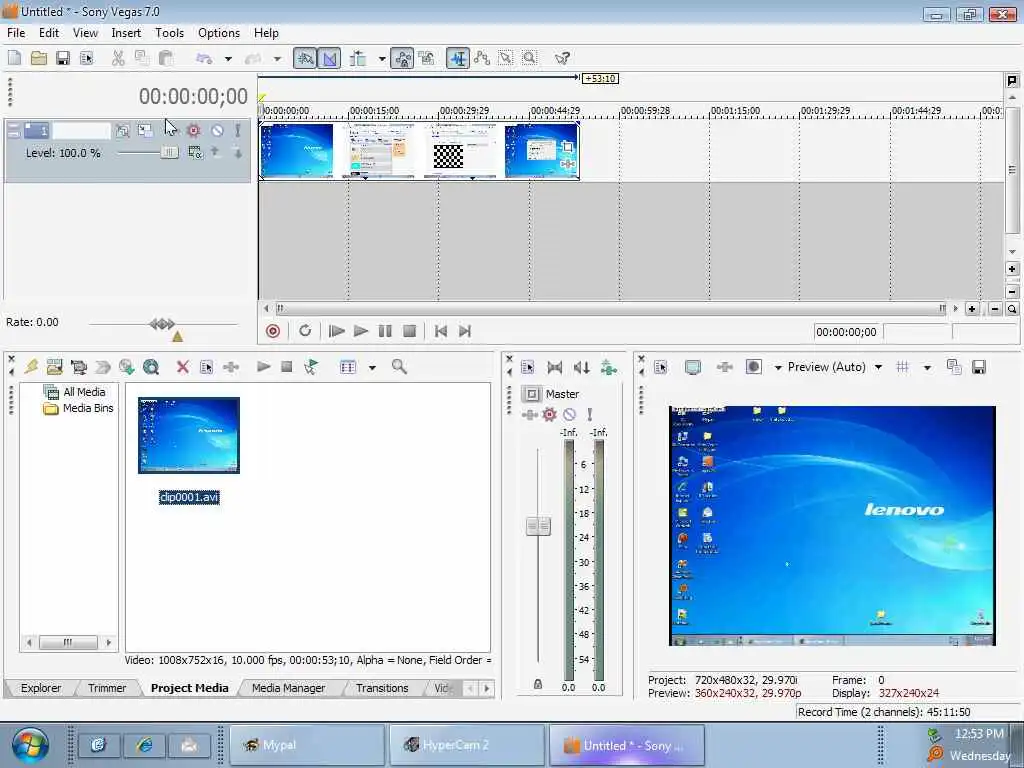Screen dimensions: 1024x768
Task: Open split screen selection dropdown arrow
Action: pyautogui.click(x=778, y=368)
